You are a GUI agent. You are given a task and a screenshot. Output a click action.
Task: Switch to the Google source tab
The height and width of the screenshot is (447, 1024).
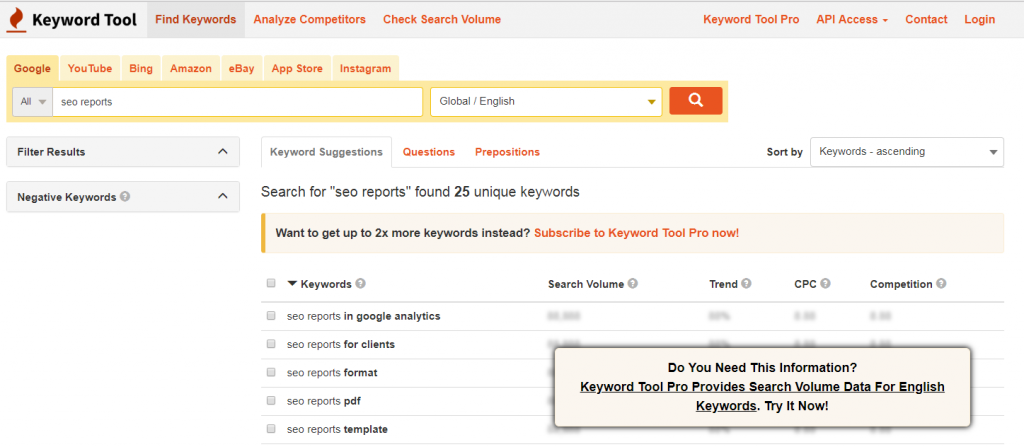pyautogui.click(x=32, y=69)
